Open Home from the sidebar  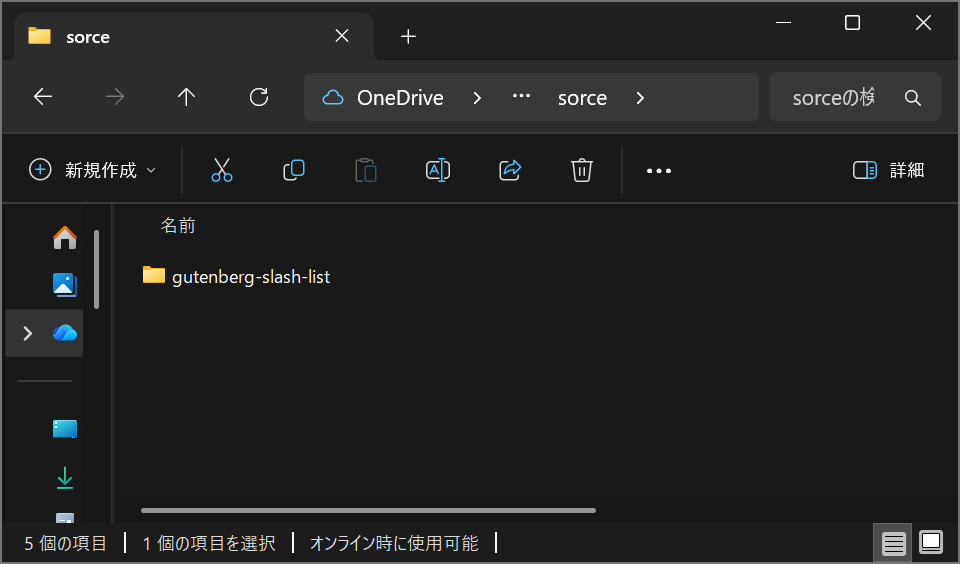click(65, 237)
